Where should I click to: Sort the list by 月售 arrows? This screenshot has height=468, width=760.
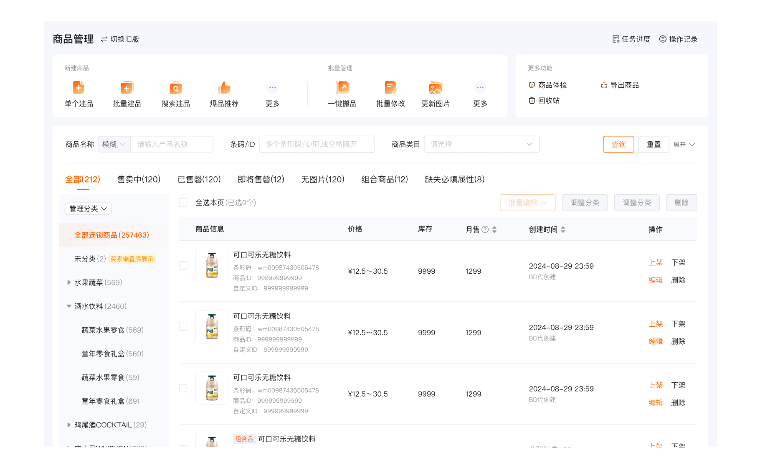point(494,230)
